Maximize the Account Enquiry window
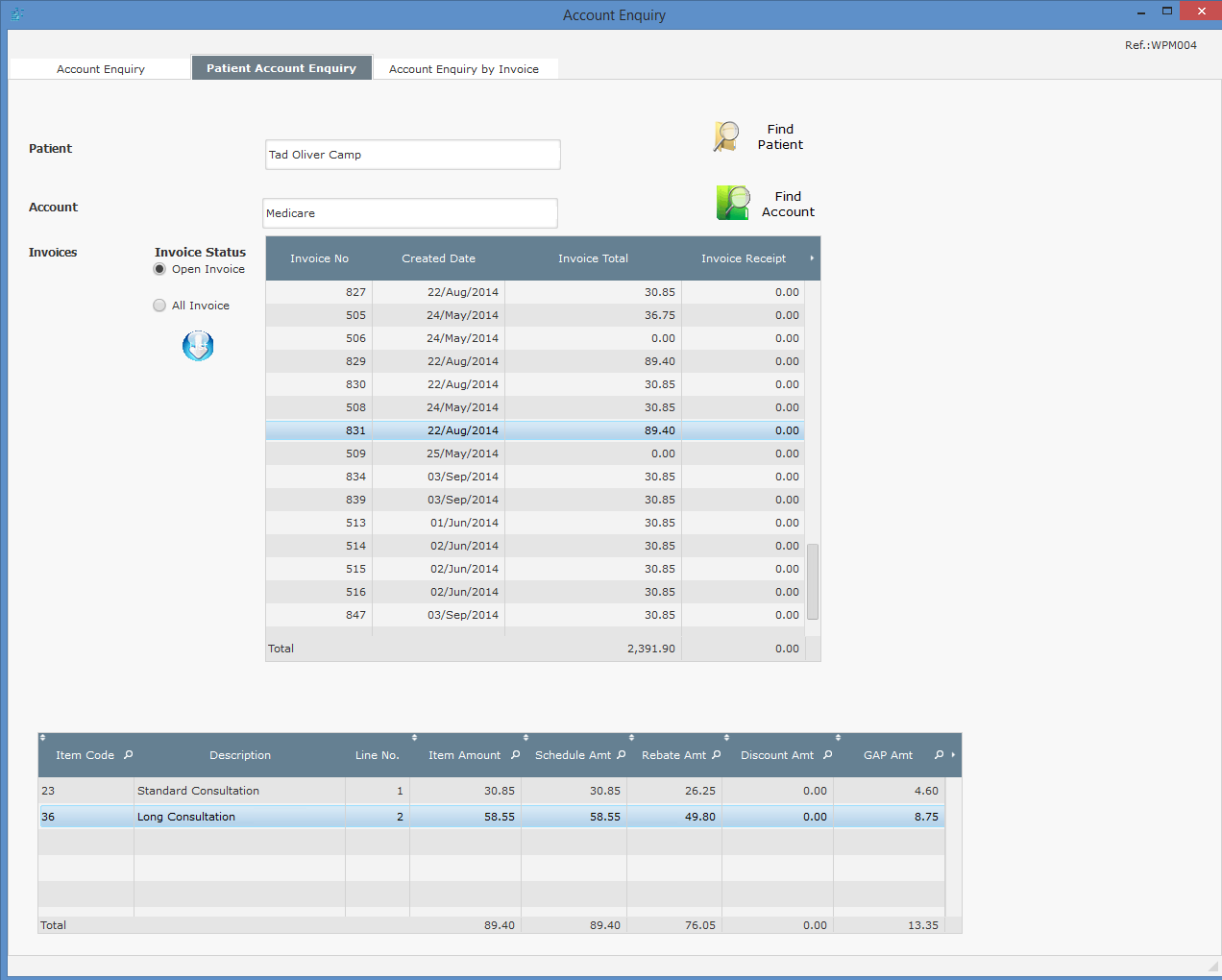The height and width of the screenshot is (980, 1222). click(x=1167, y=12)
